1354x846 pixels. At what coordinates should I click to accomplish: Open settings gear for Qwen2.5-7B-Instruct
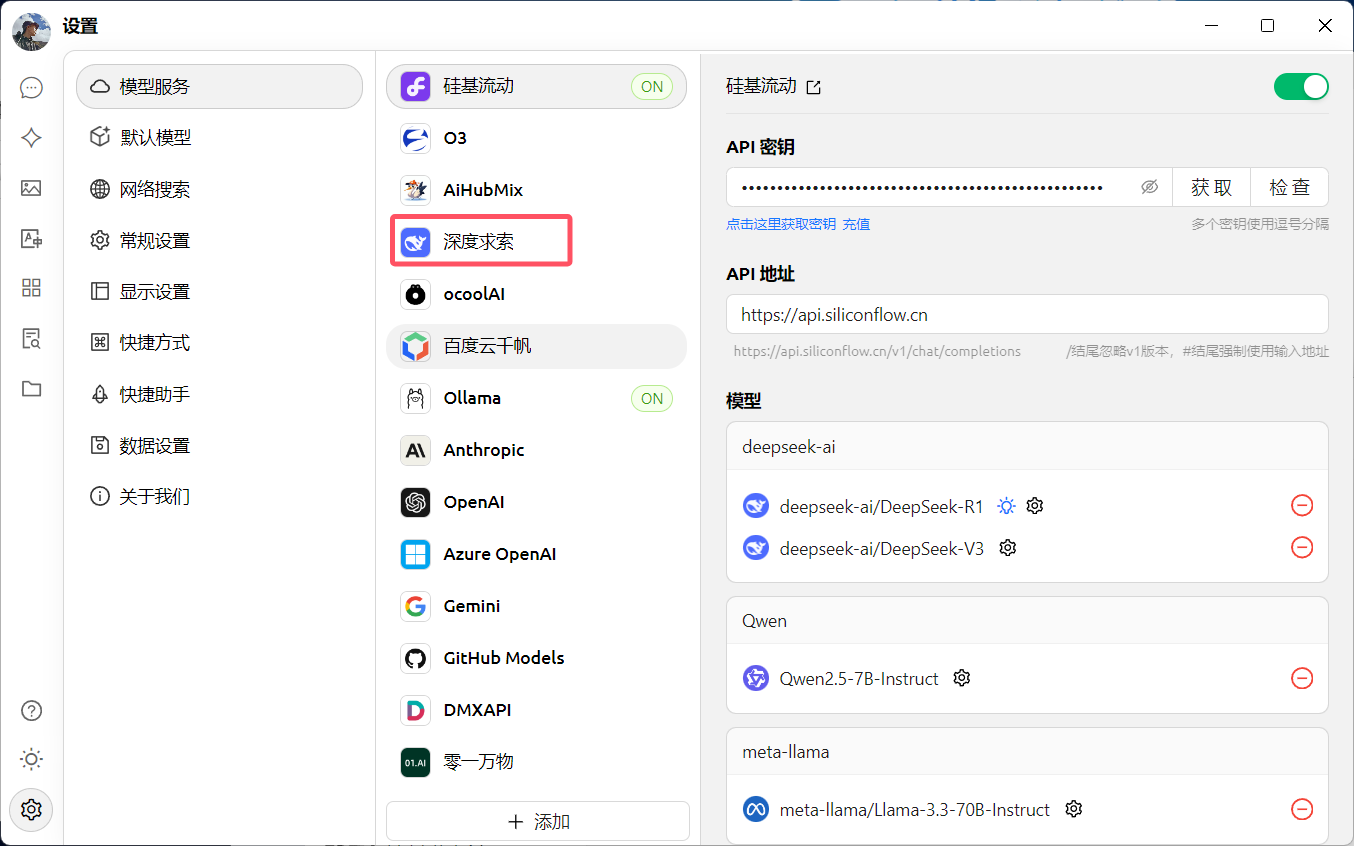(962, 678)
